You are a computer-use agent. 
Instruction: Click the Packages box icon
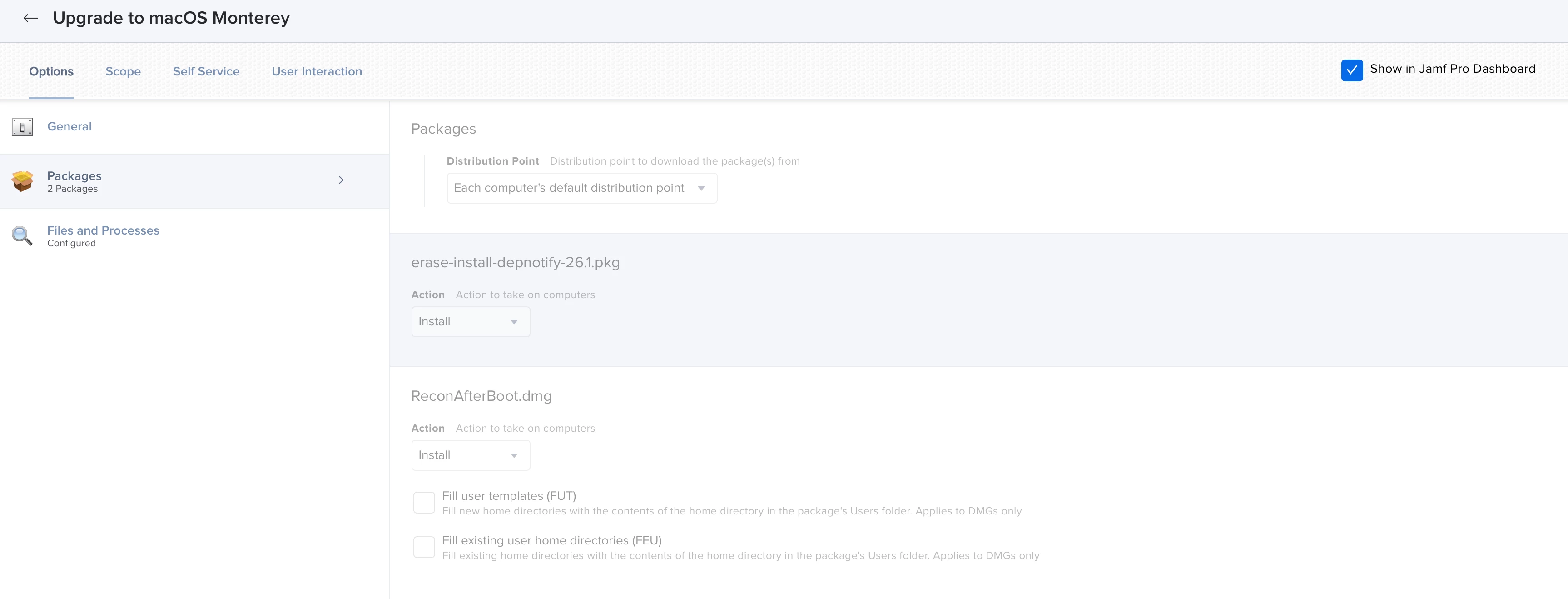pos(23,181)
